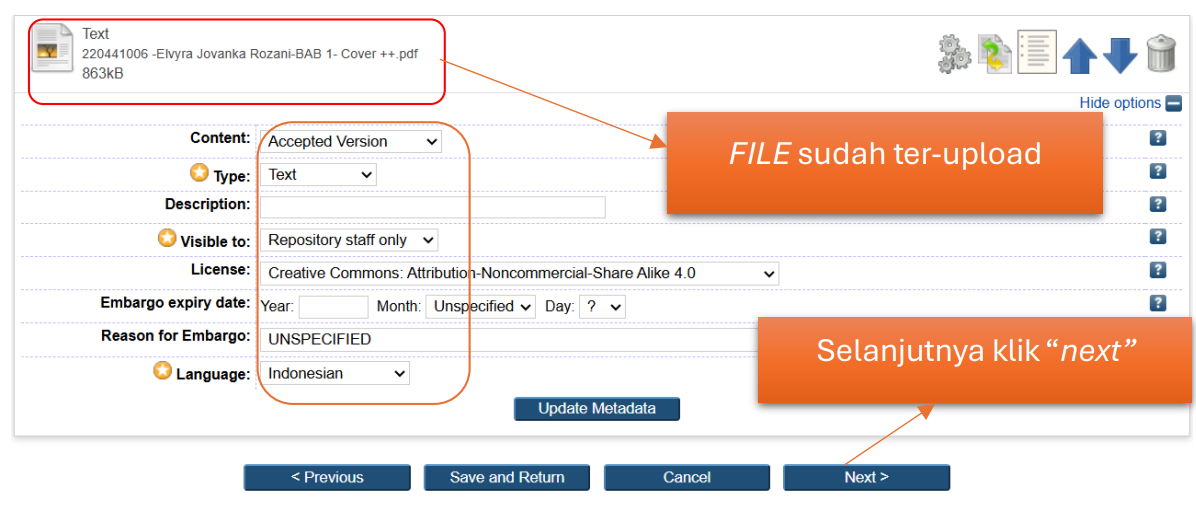Click the Update Metadata button
The image size is (1196, 506).
(597, 409)
